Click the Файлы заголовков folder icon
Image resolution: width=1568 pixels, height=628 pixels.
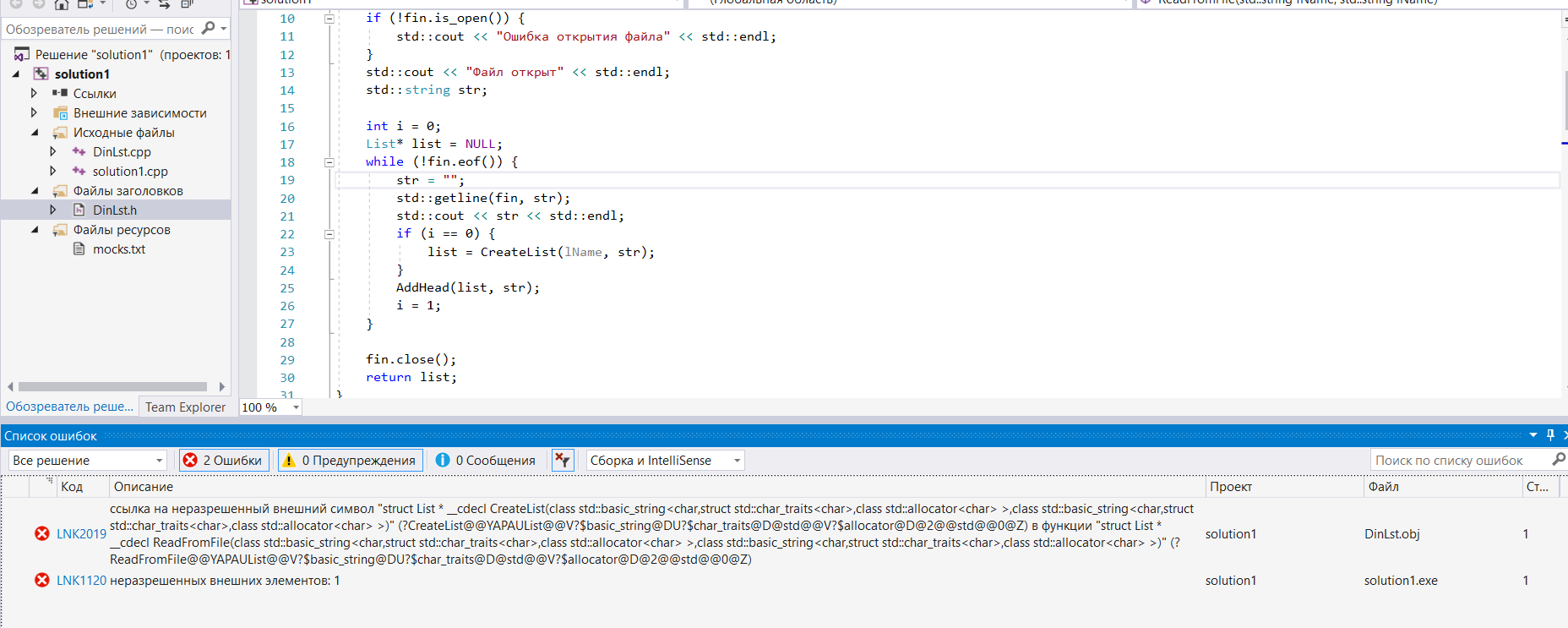tap(60, 190)
